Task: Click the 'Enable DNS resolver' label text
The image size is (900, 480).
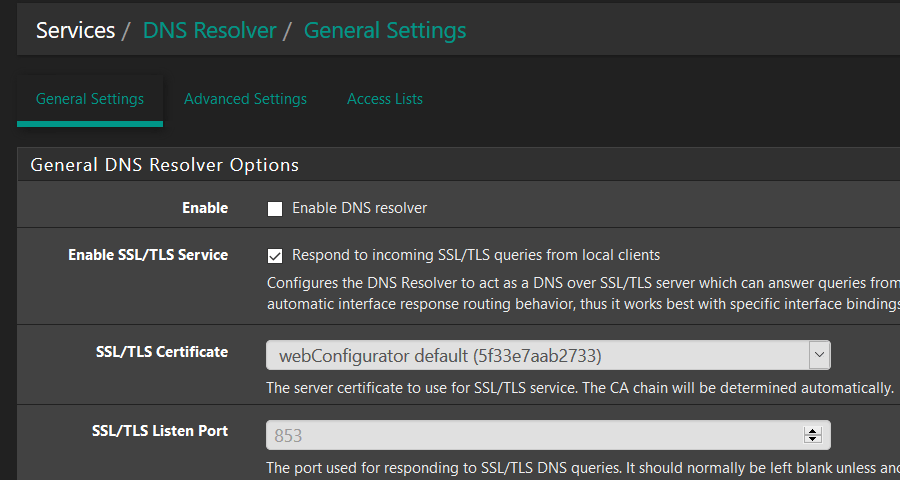Action: click(x=359, y=208)
